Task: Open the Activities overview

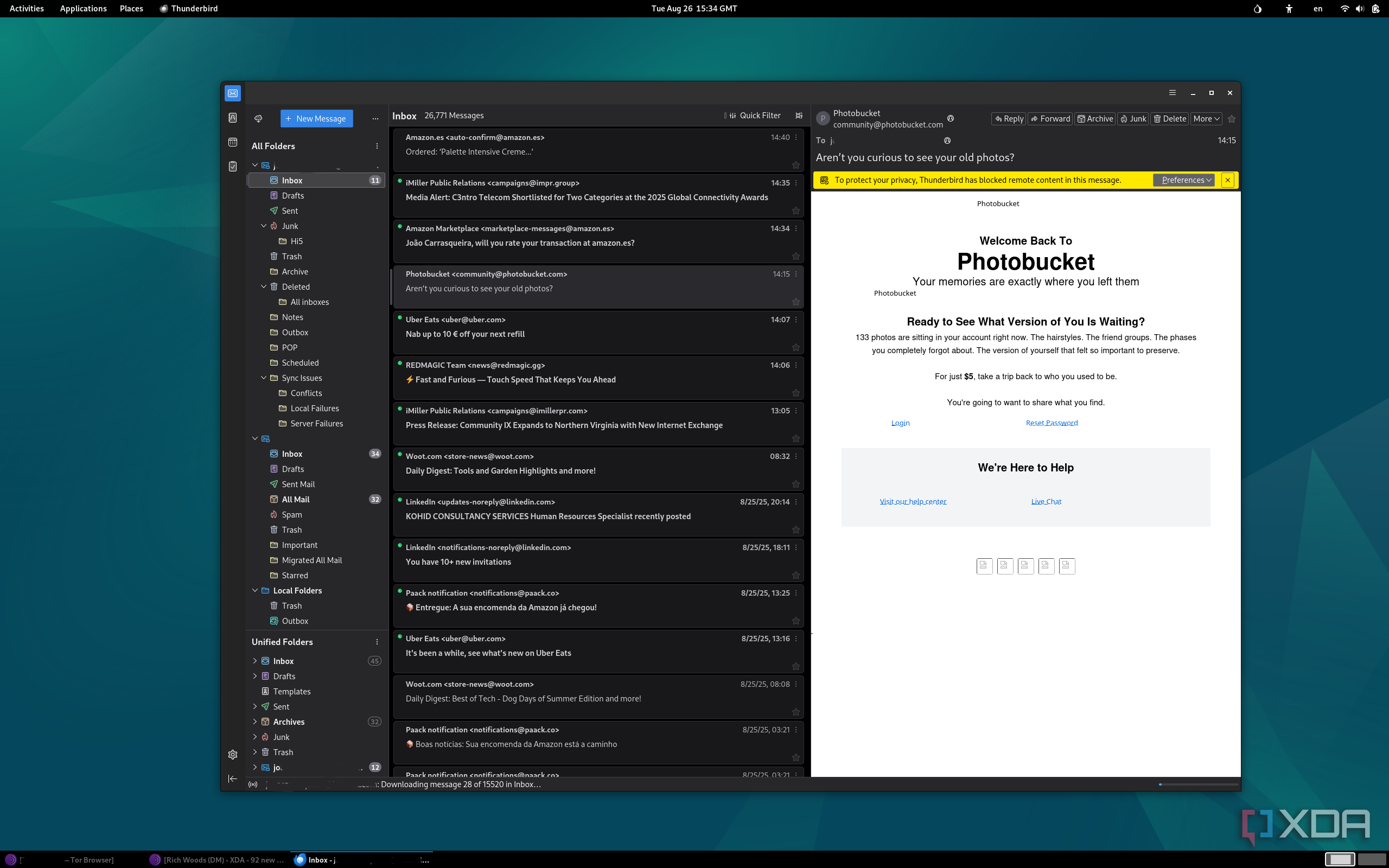Action: pos(27,9)
